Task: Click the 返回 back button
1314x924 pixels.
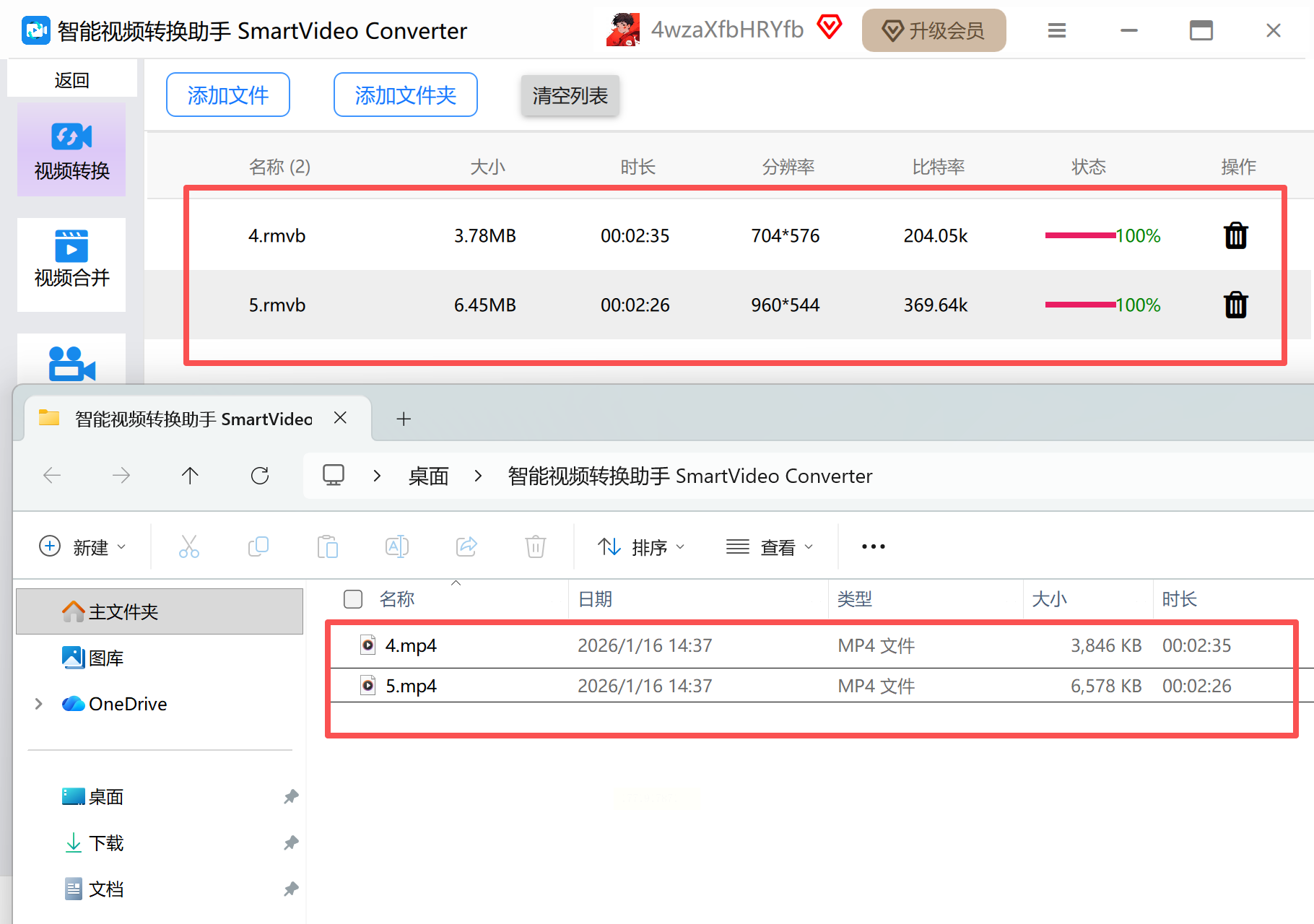Action: [x=72, y=79]
